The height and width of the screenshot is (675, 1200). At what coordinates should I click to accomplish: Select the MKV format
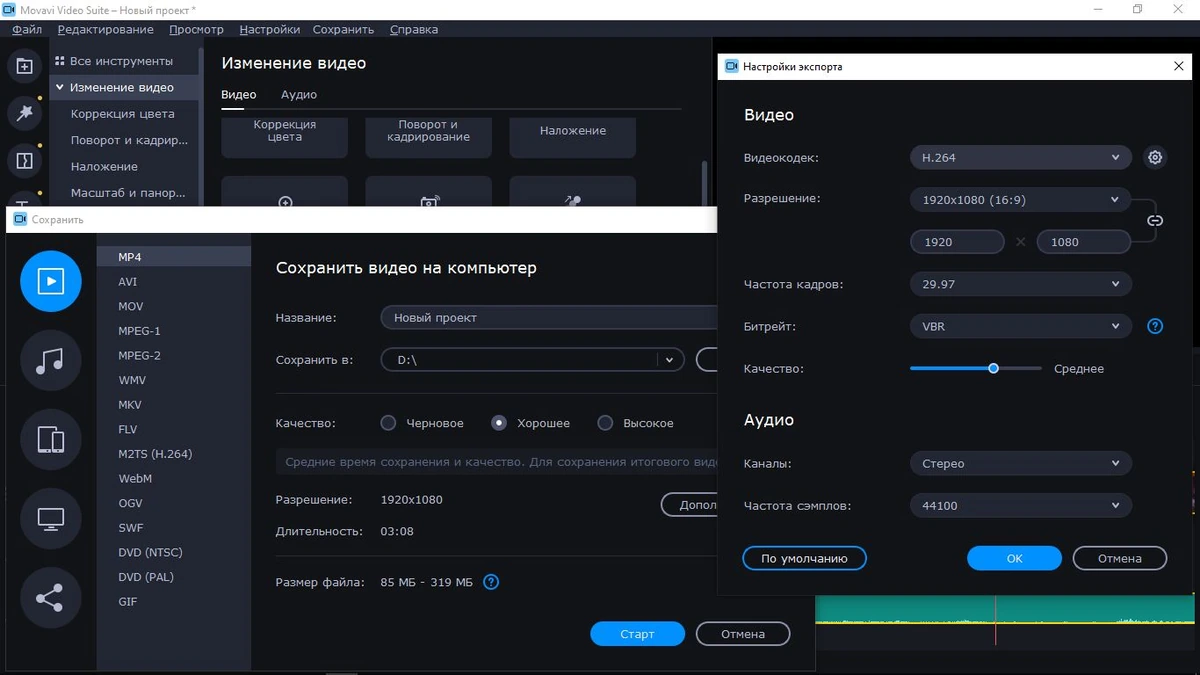click(x=174, y=405)
